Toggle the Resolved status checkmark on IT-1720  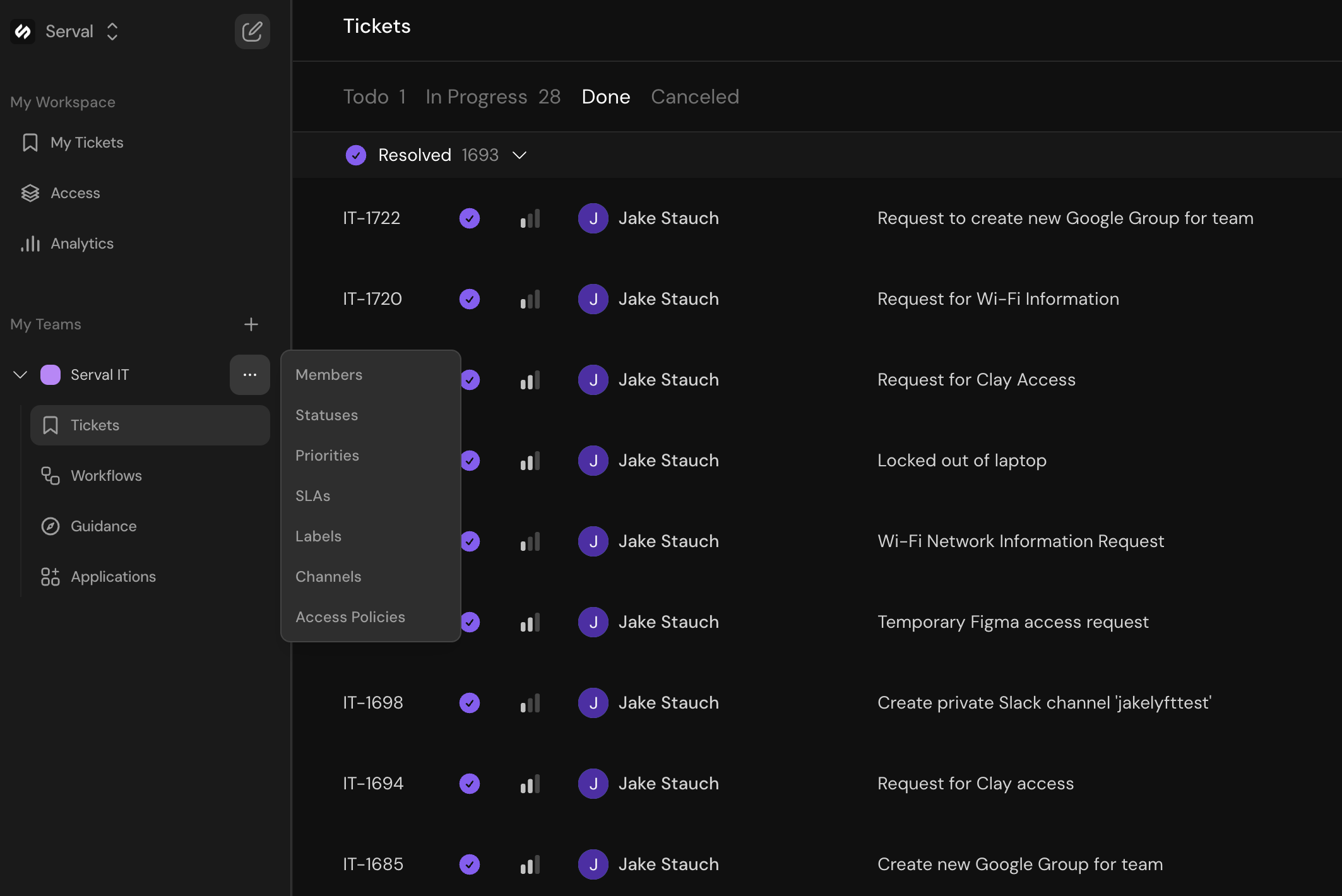pyautogui.click(x=469, y=298)
